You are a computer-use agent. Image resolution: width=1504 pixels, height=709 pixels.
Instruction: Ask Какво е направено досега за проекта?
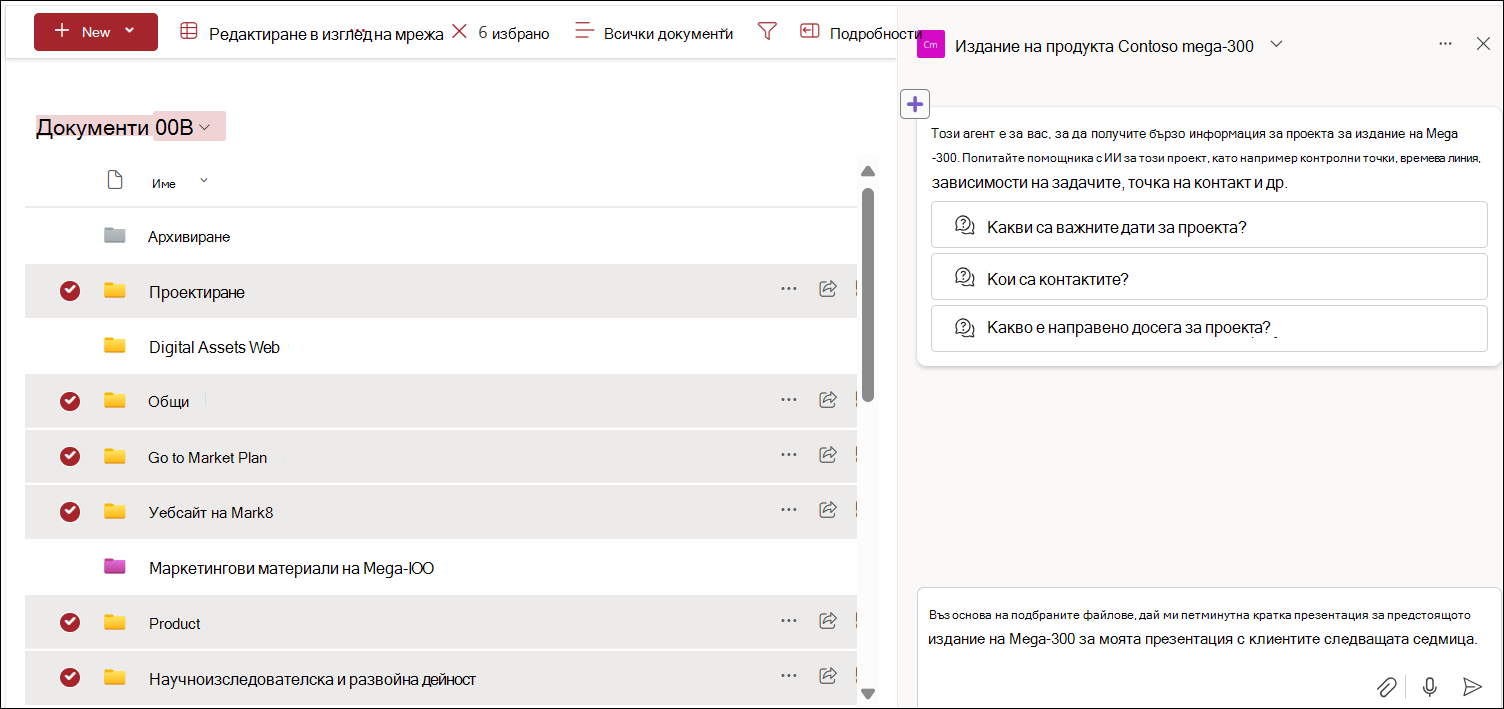(x=1209, y=328)
